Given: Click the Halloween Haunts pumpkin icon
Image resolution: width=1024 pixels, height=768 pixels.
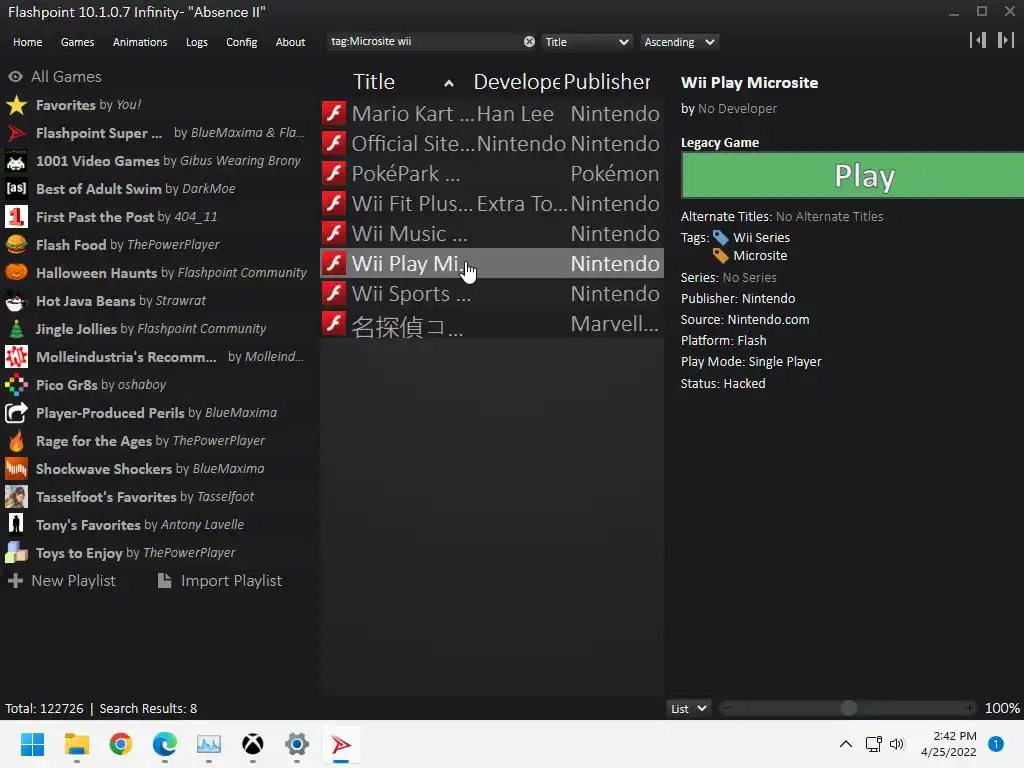Looking at the screenshot, I should click(x=16, y=273).
